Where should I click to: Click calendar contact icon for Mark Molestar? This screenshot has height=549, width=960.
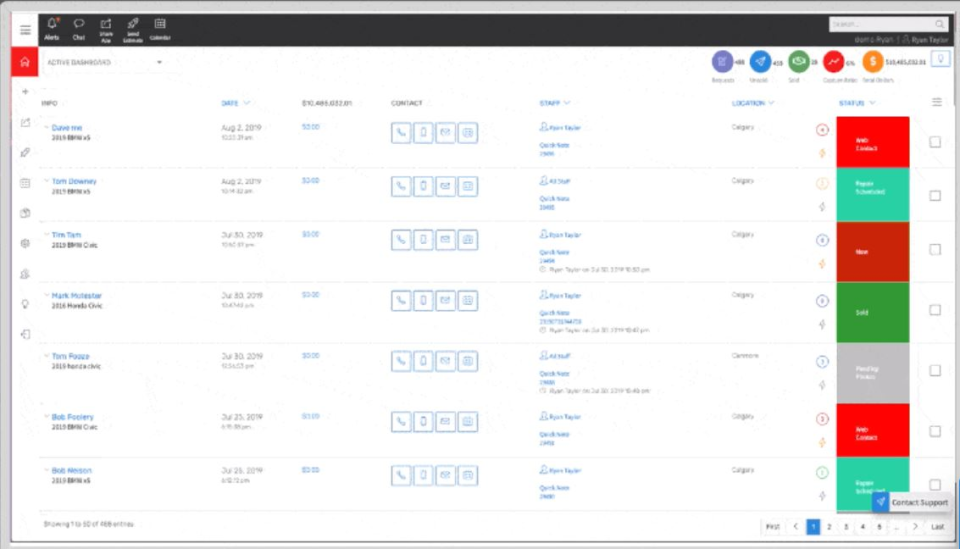tap(468, 301)
